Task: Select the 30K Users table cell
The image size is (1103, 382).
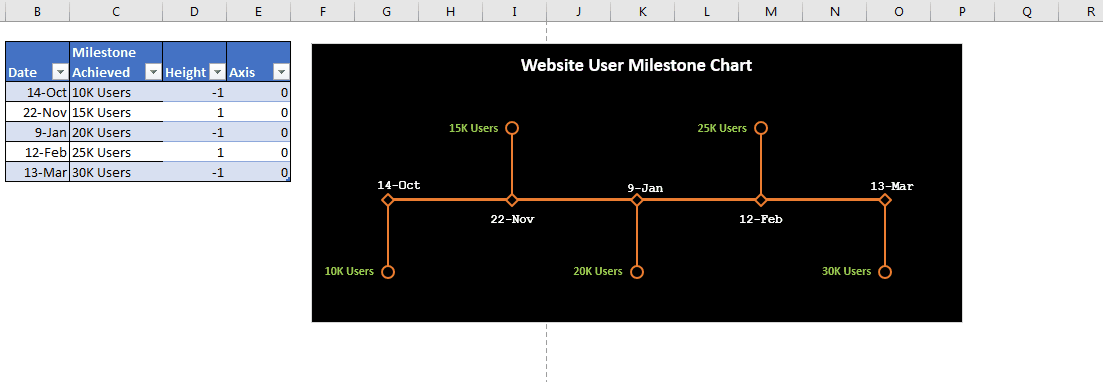Action: point(116,172)
